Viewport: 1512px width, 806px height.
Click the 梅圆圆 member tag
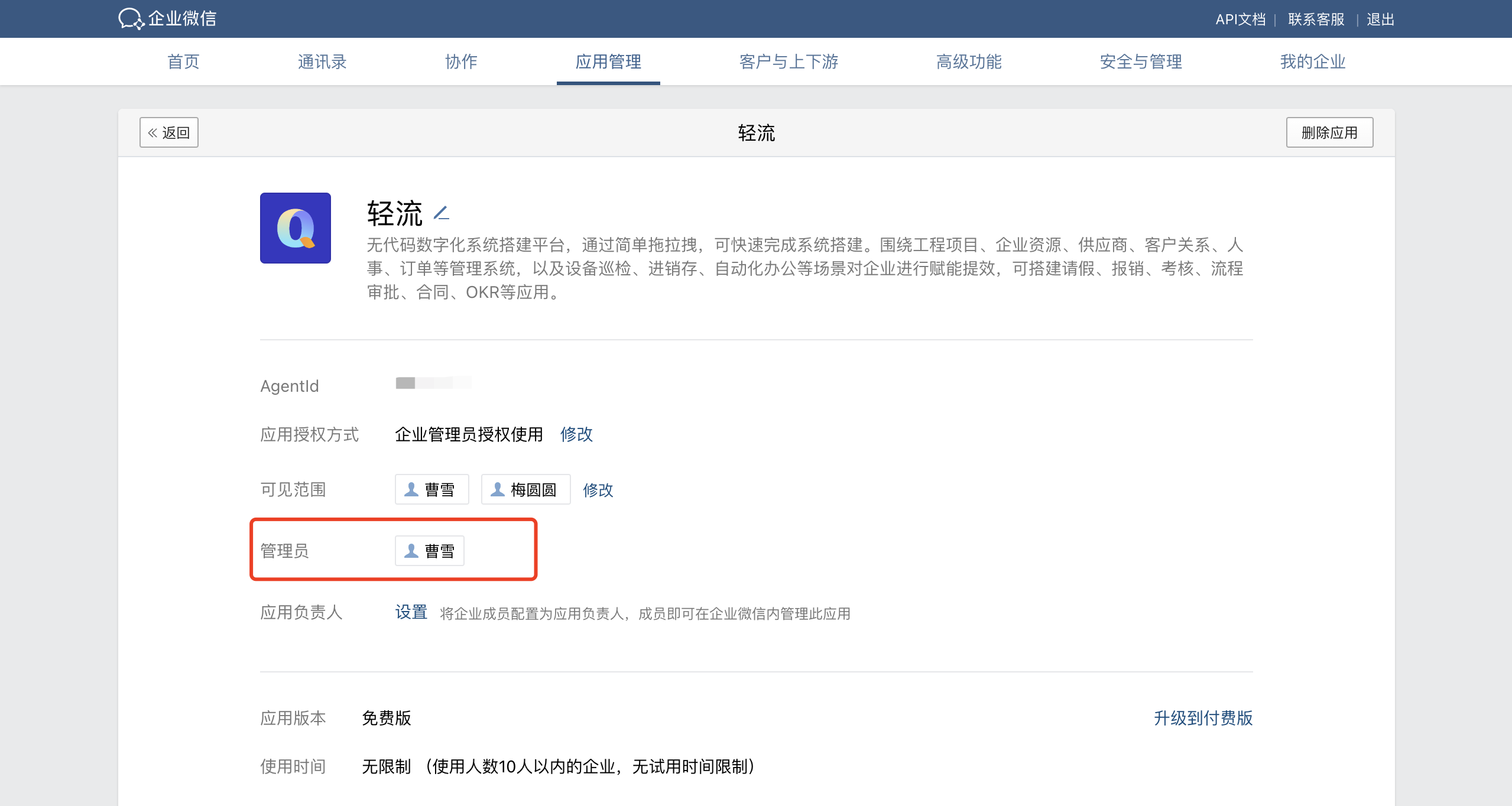(525, 489)
